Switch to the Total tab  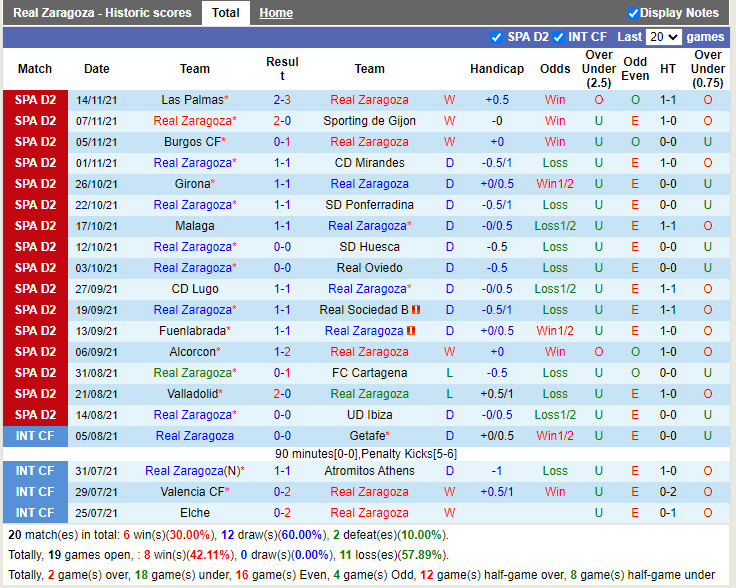click(225, 13)
